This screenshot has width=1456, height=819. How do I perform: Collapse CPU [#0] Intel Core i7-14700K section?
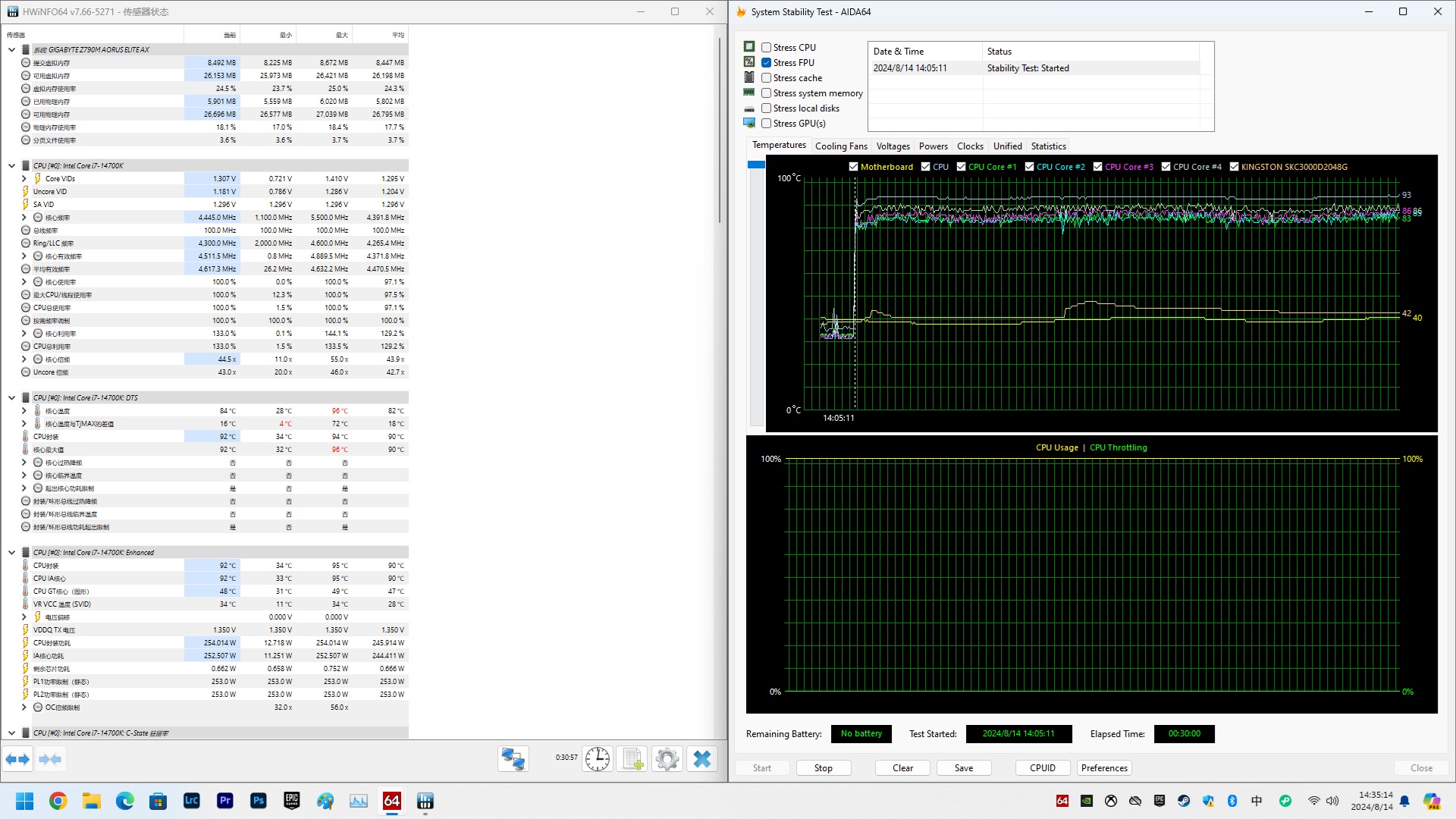coord(11,165)
